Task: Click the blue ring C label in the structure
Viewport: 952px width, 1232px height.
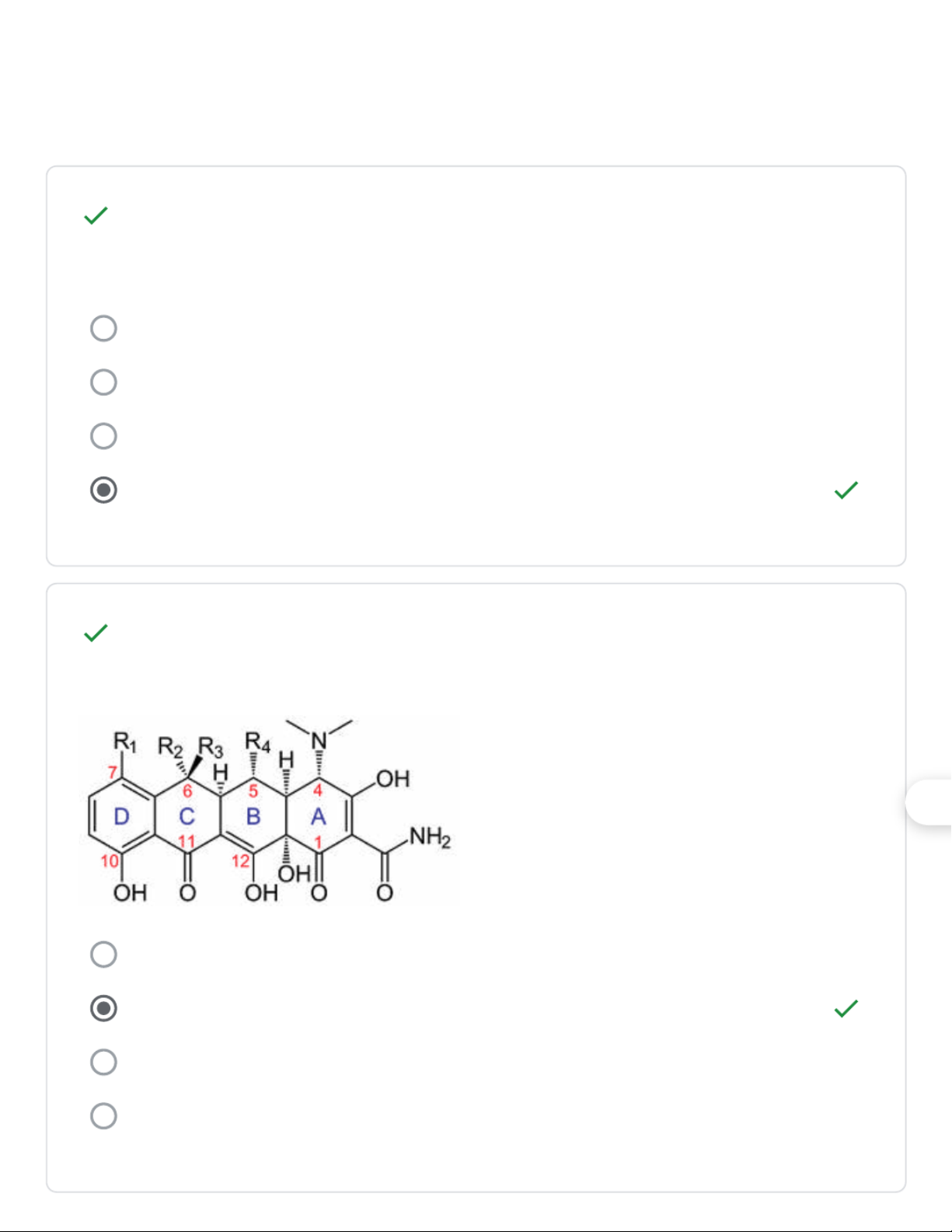Action: (x=187, y=816)
